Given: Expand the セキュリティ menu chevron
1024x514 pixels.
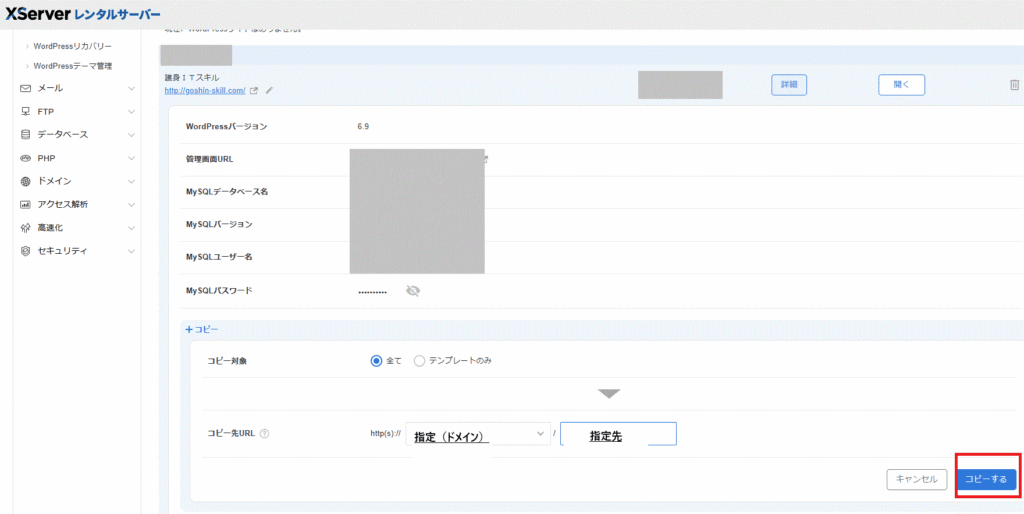Looking at the screenshot, I should 131,251.
